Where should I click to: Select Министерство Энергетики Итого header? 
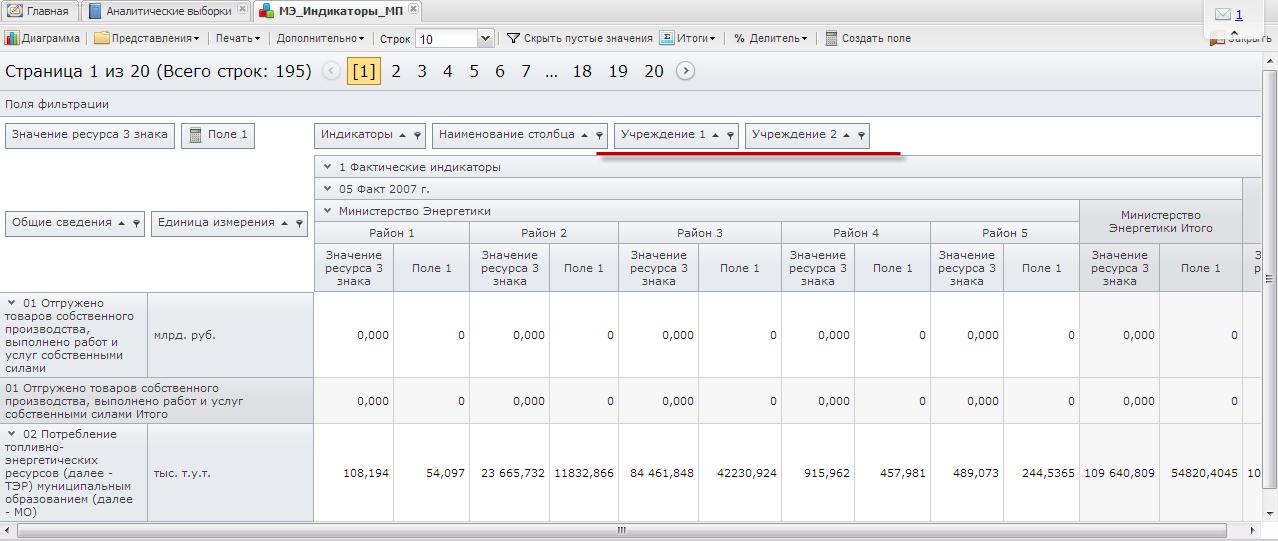(1160, 221)
